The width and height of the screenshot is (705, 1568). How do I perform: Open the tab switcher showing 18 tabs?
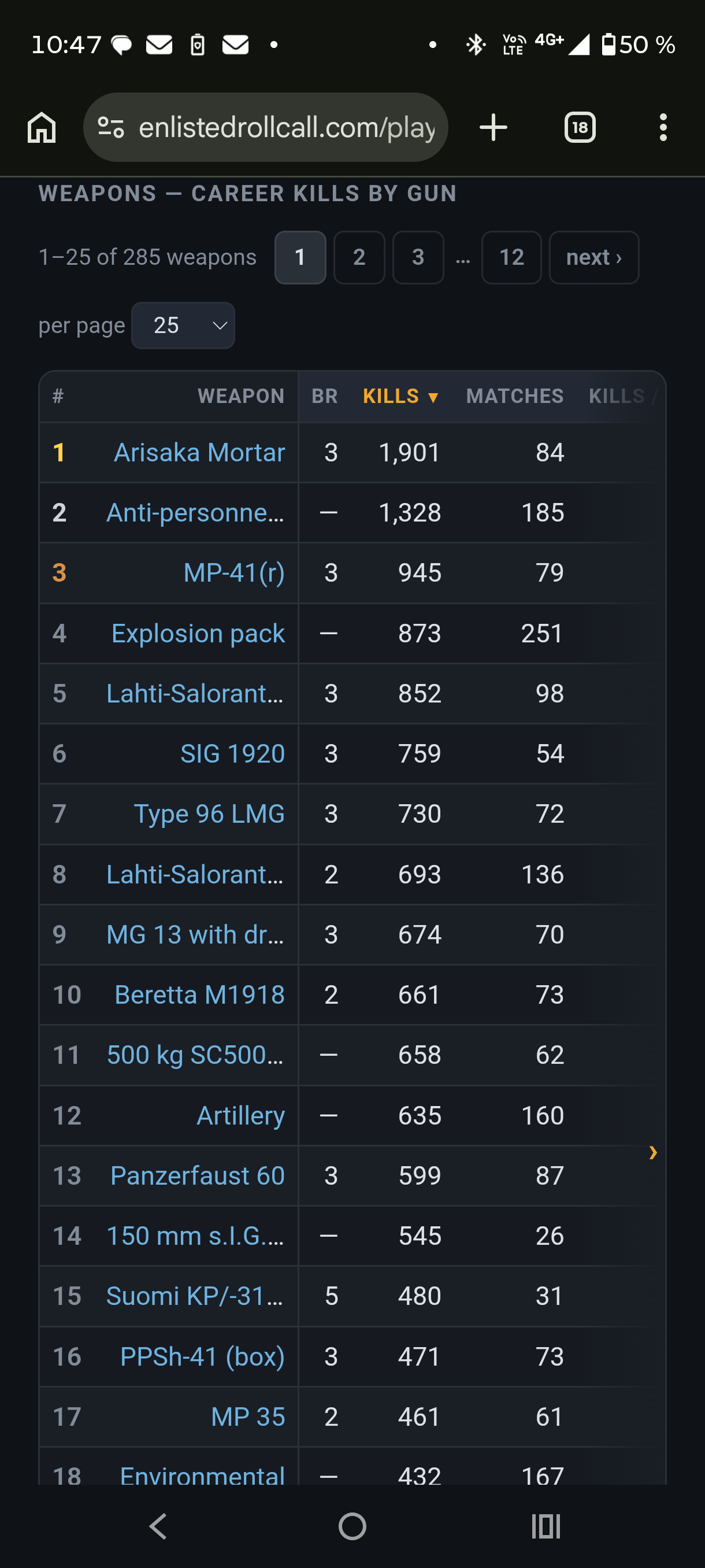point(580,127)
